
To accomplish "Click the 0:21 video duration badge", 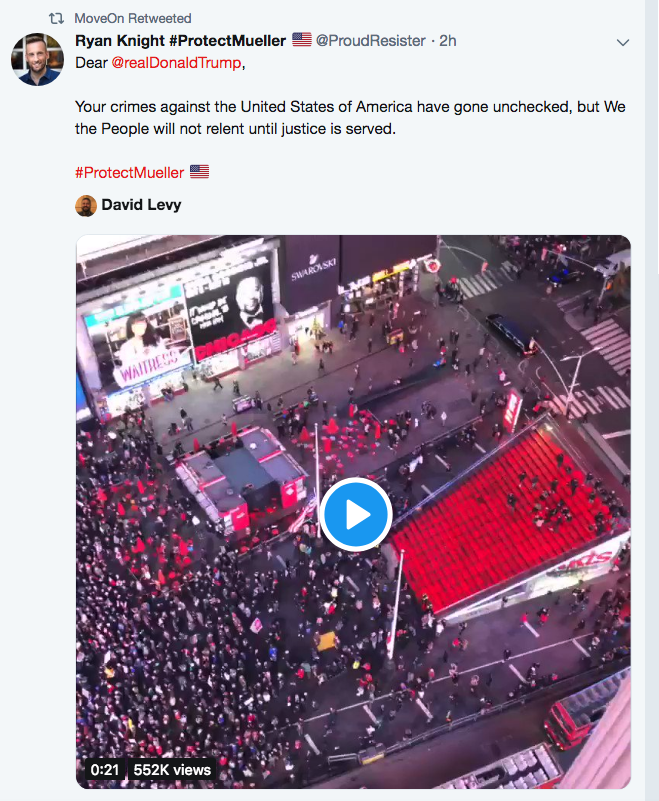I will [105, 769].
